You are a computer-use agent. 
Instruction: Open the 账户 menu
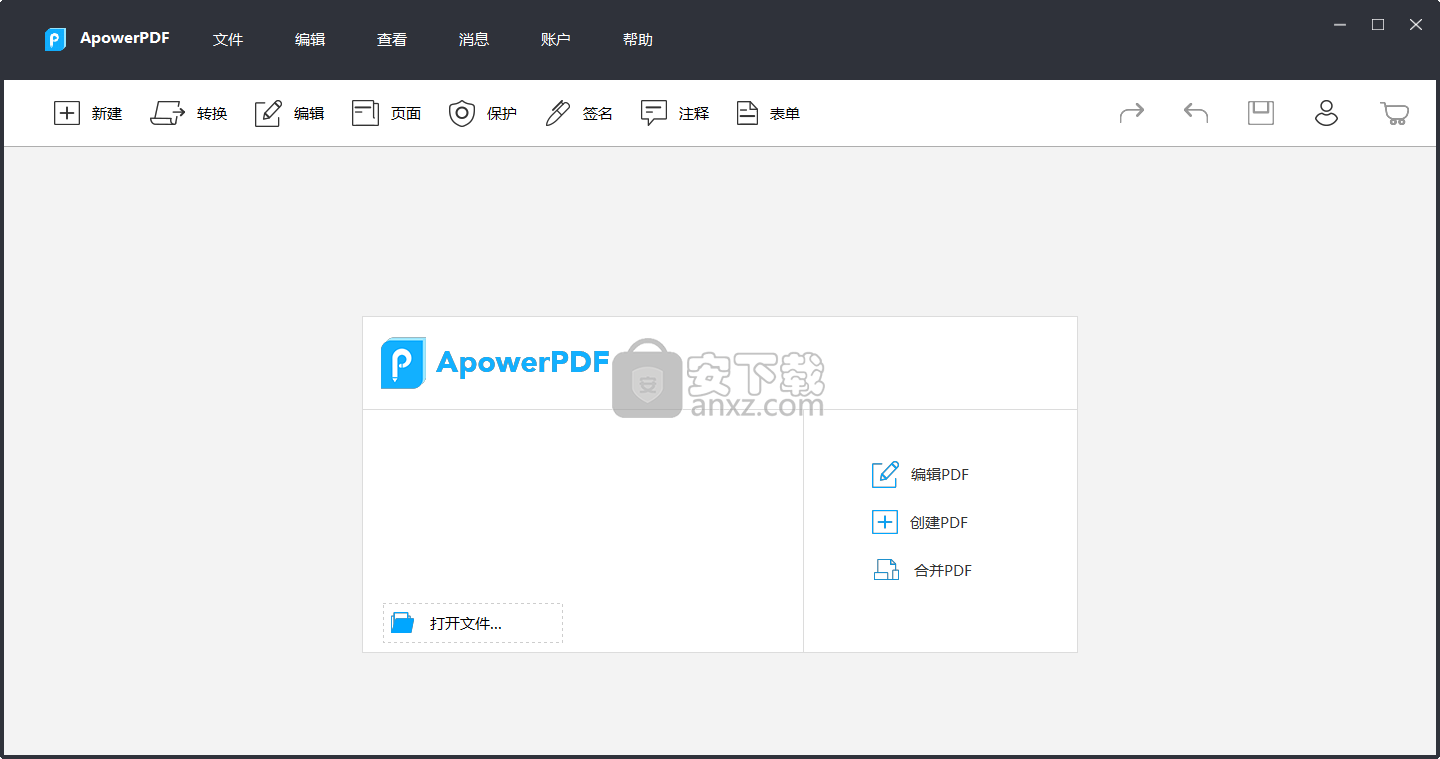(x=556, y=40)
